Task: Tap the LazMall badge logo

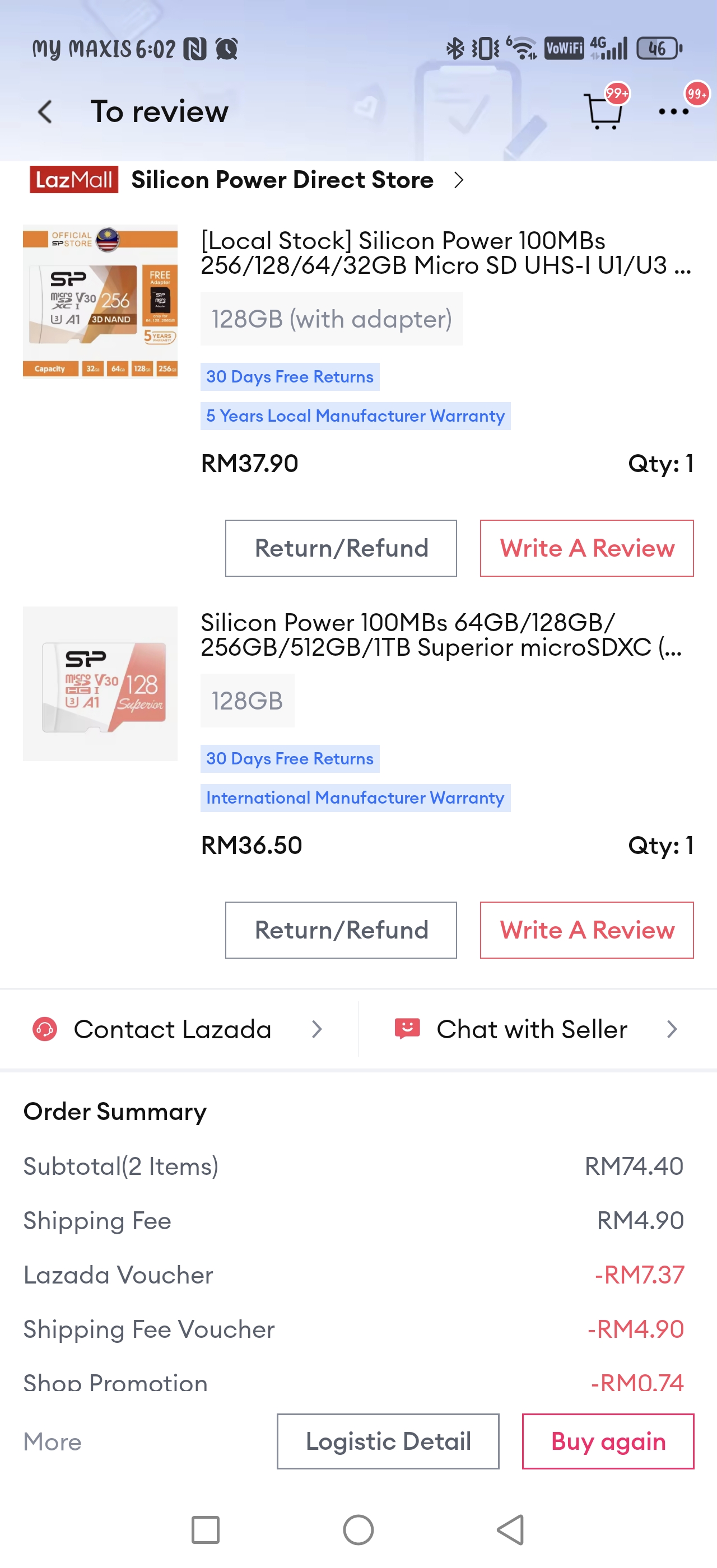Action: [73, 180]
